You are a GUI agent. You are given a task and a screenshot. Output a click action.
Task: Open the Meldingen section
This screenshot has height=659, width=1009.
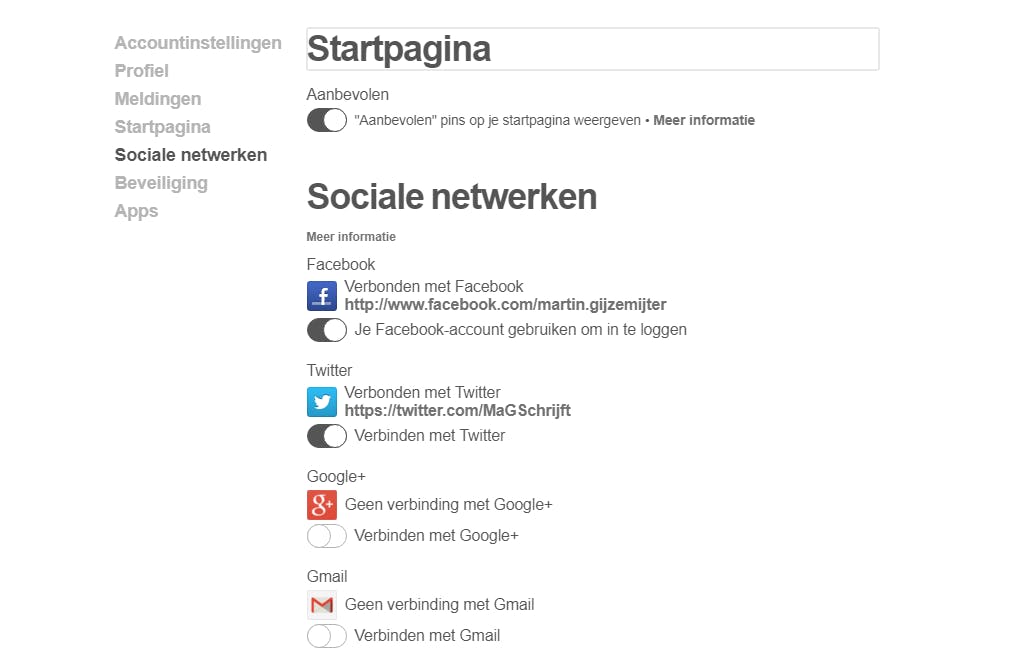point(157,99)
